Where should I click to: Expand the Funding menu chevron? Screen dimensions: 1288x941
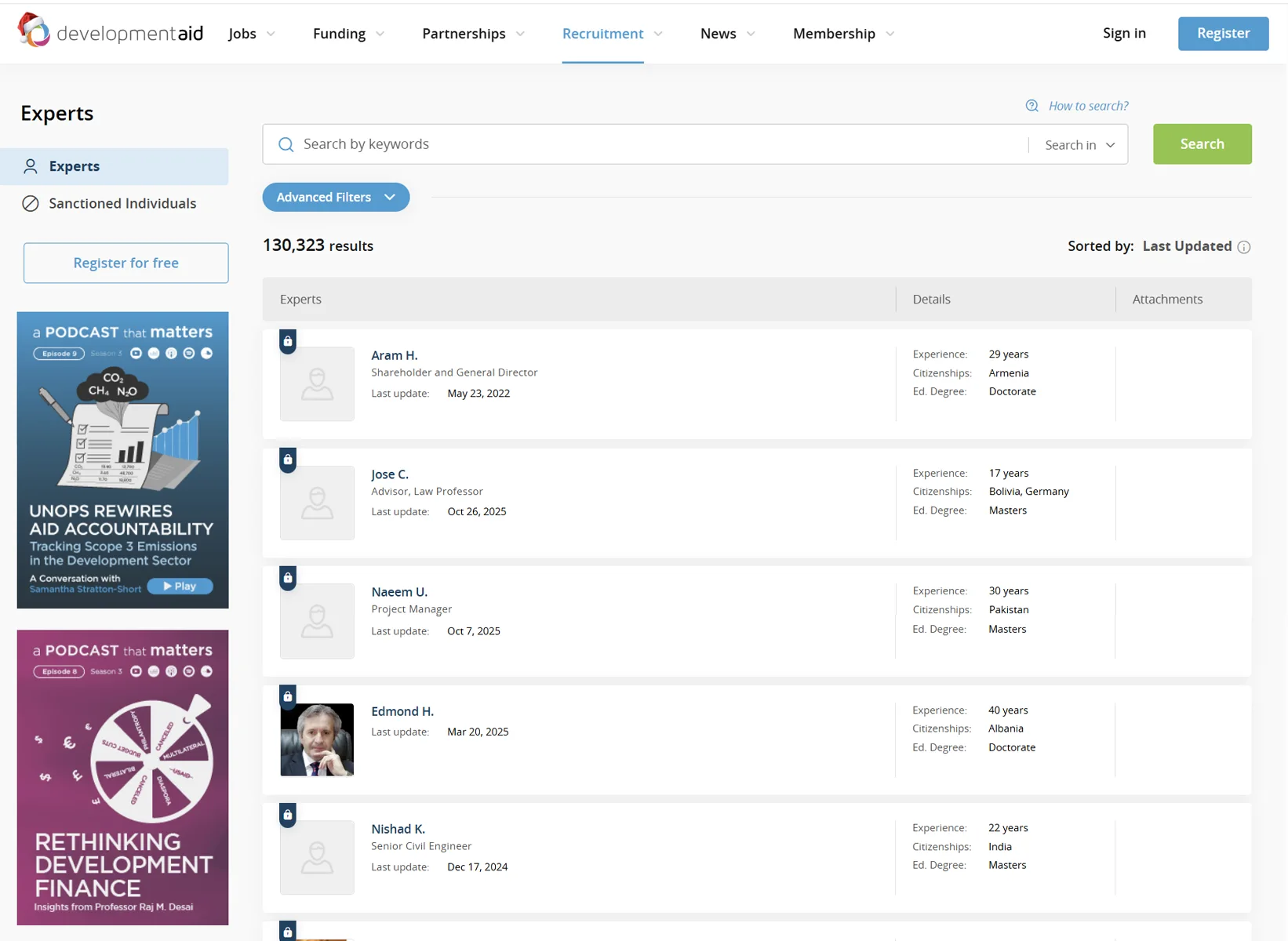(x=380, y=34)
